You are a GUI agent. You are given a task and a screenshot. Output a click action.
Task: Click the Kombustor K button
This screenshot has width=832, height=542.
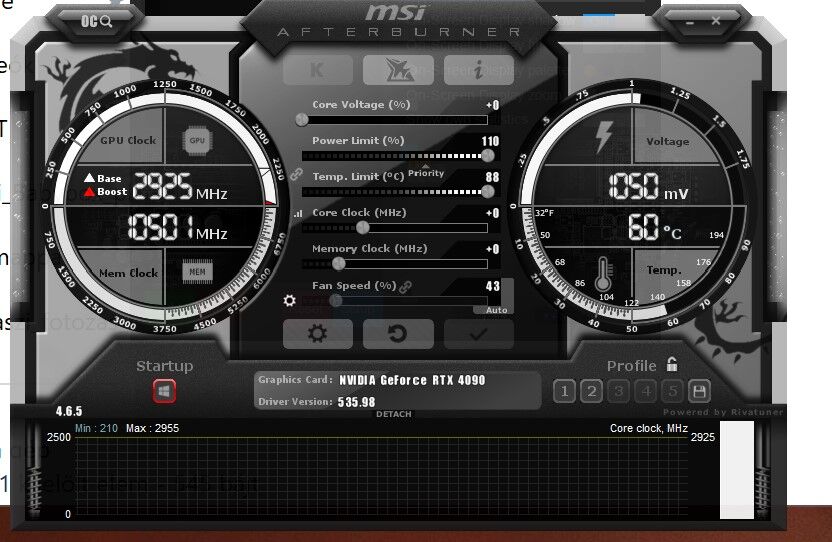[317, 70]
